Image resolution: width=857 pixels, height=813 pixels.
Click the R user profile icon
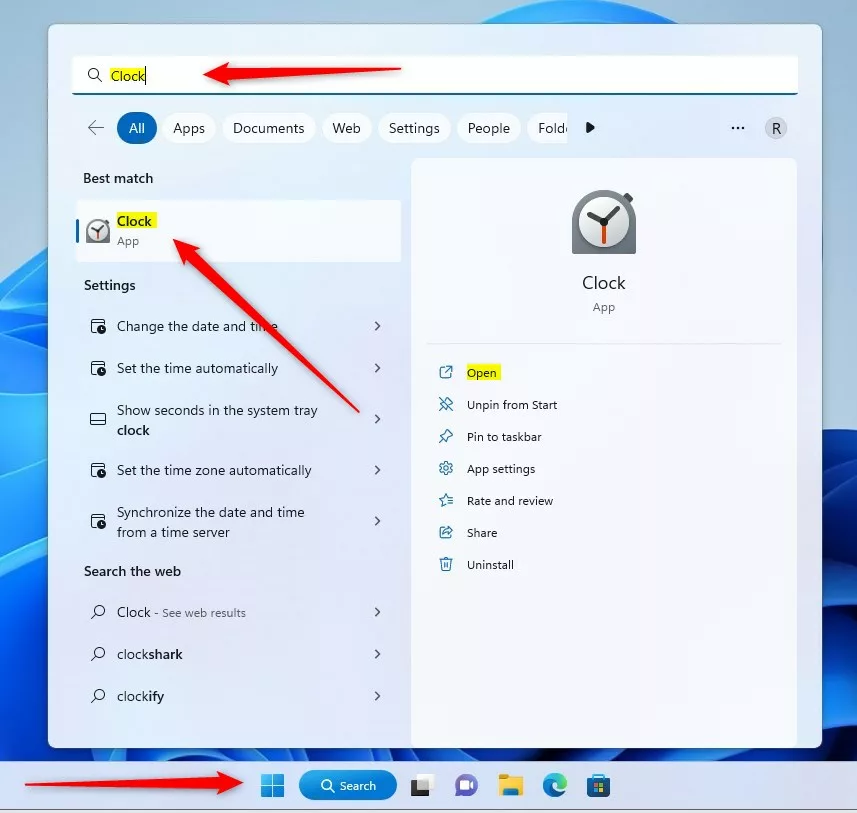click(x=776, y=128)
